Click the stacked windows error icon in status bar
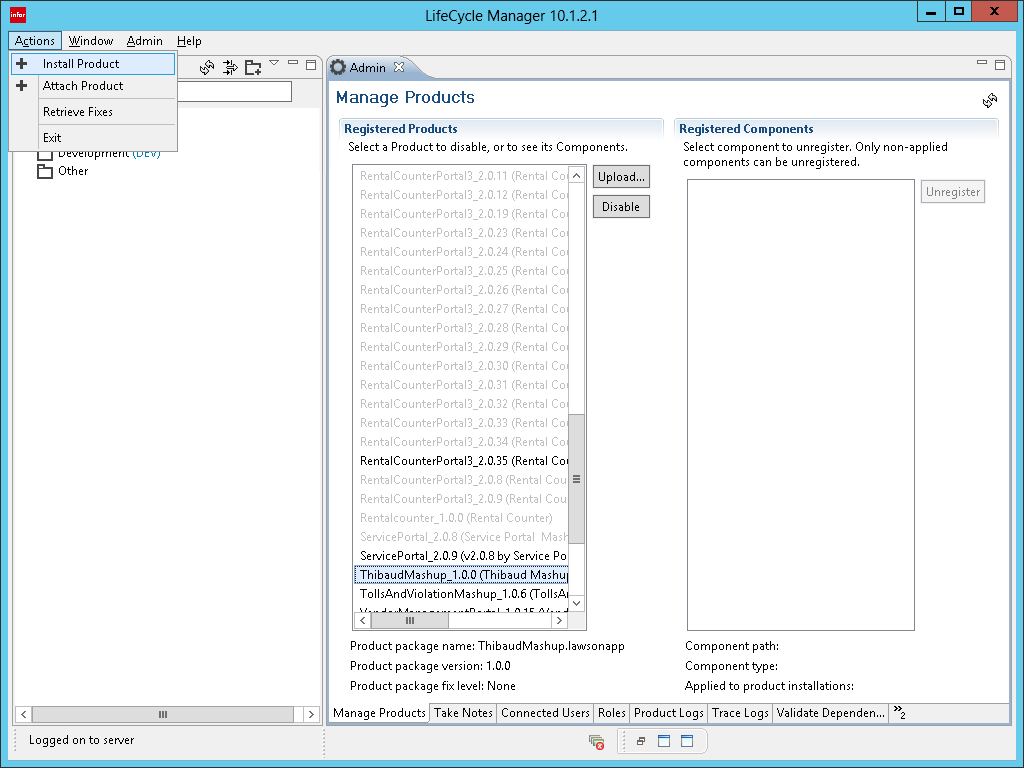1024x768 pixels. coord(596,741)
